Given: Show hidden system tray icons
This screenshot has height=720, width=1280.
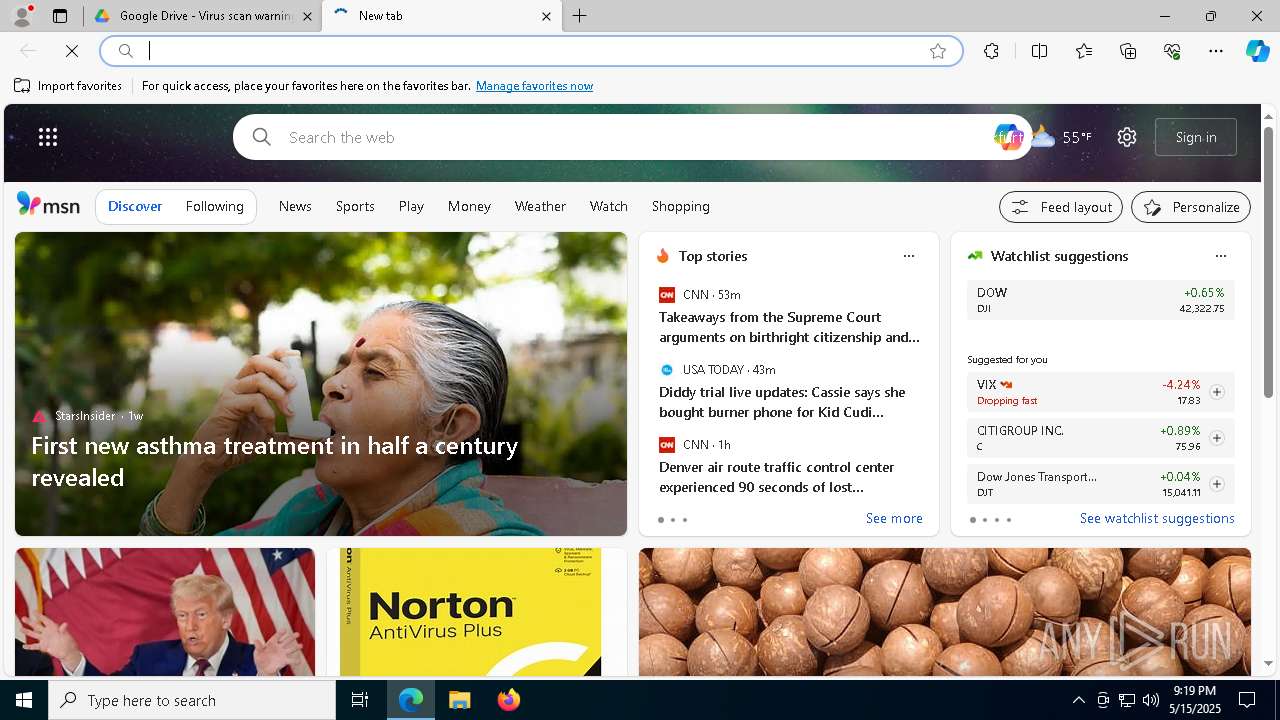Looking at the screenshot, I should click(x=1078, y=700).
